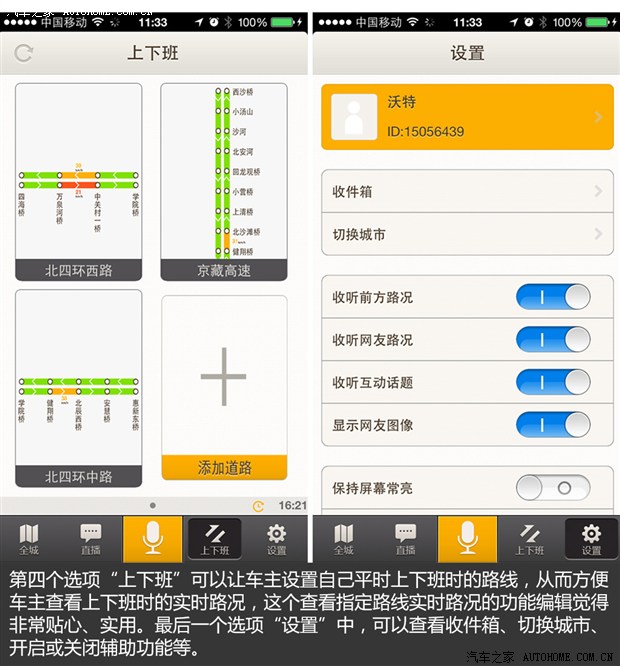This screenshot has height=666, width=620.
Task: Expand 切换城市 row chevron
Action: tap(598, 235)
